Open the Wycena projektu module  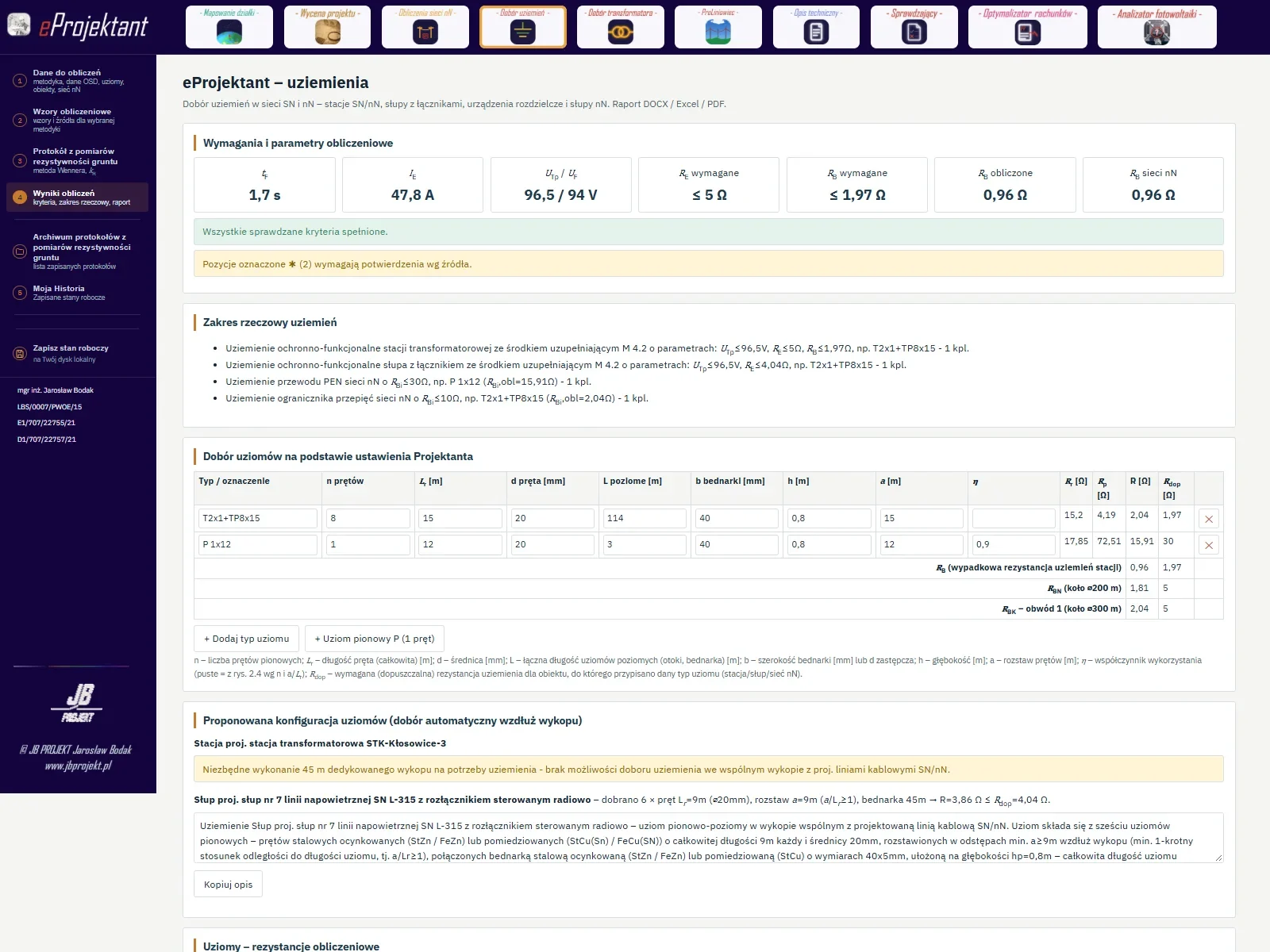click(x=328, y=27)
